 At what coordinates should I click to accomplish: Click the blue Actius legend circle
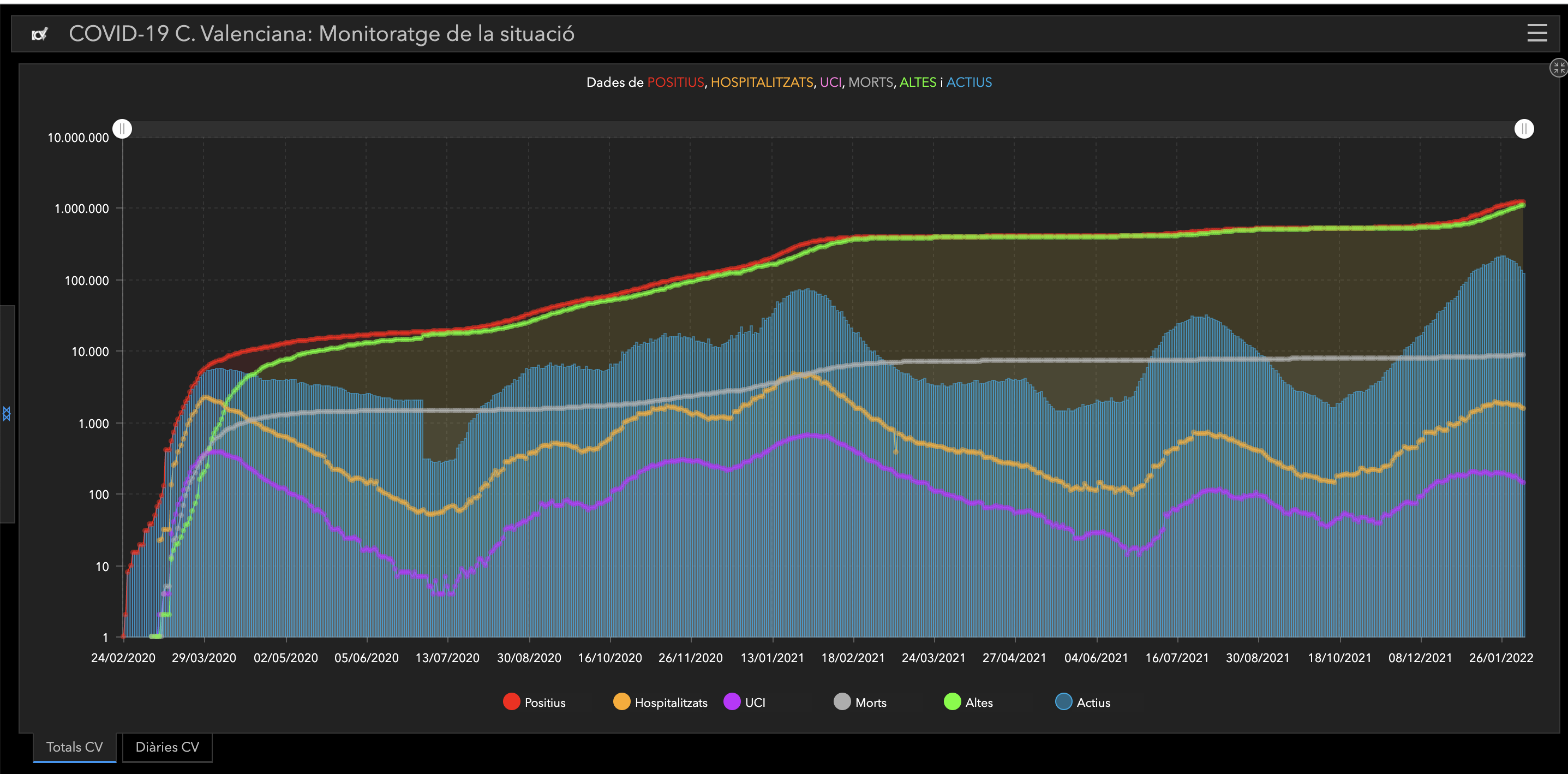pos(1063,701)
